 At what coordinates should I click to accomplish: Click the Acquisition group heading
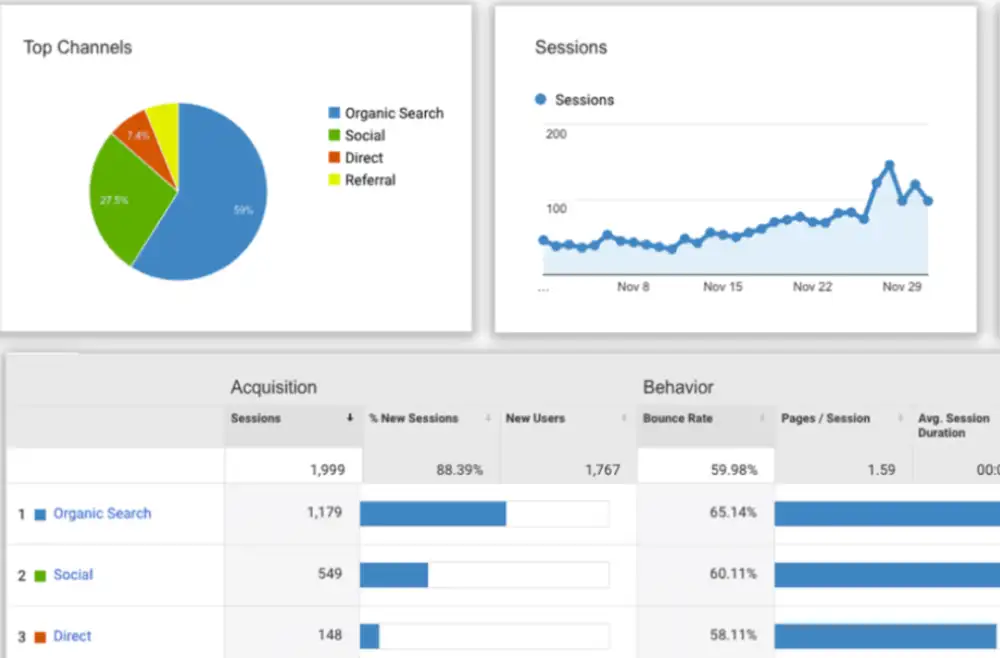(x=274, y=387)
